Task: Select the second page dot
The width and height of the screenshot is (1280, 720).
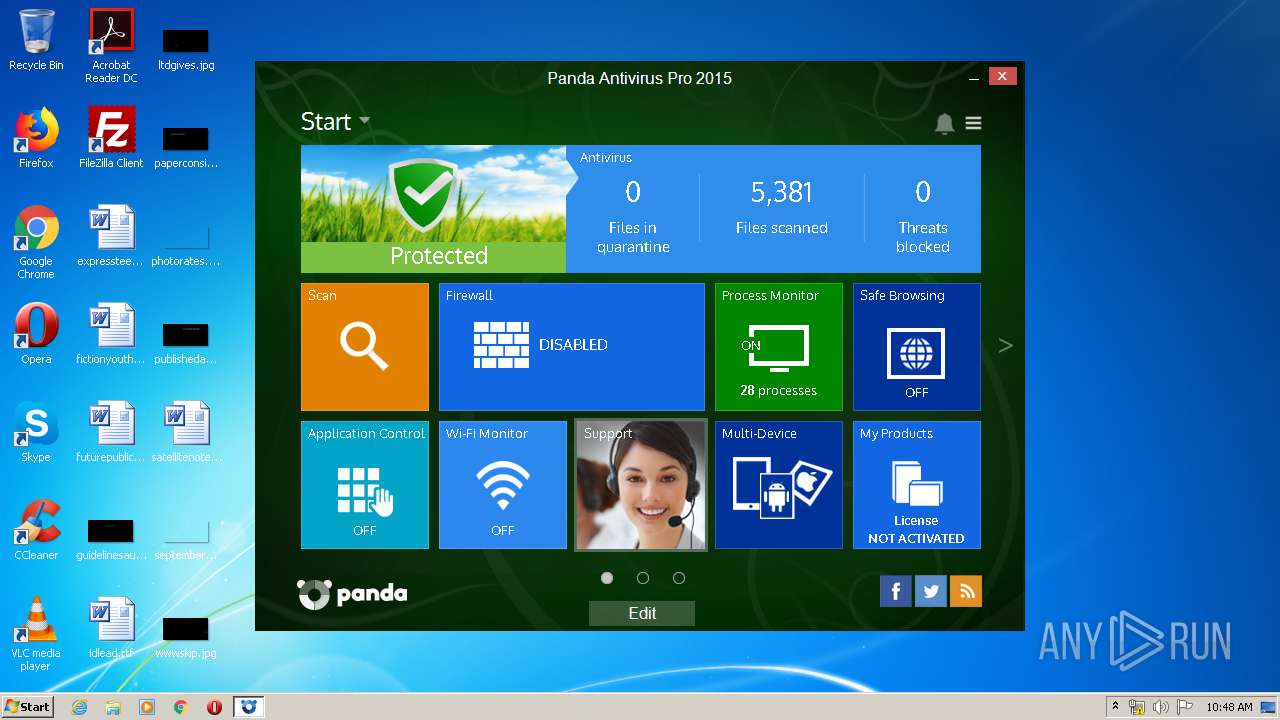Action: pyautogui.click(x=643, y=578)
